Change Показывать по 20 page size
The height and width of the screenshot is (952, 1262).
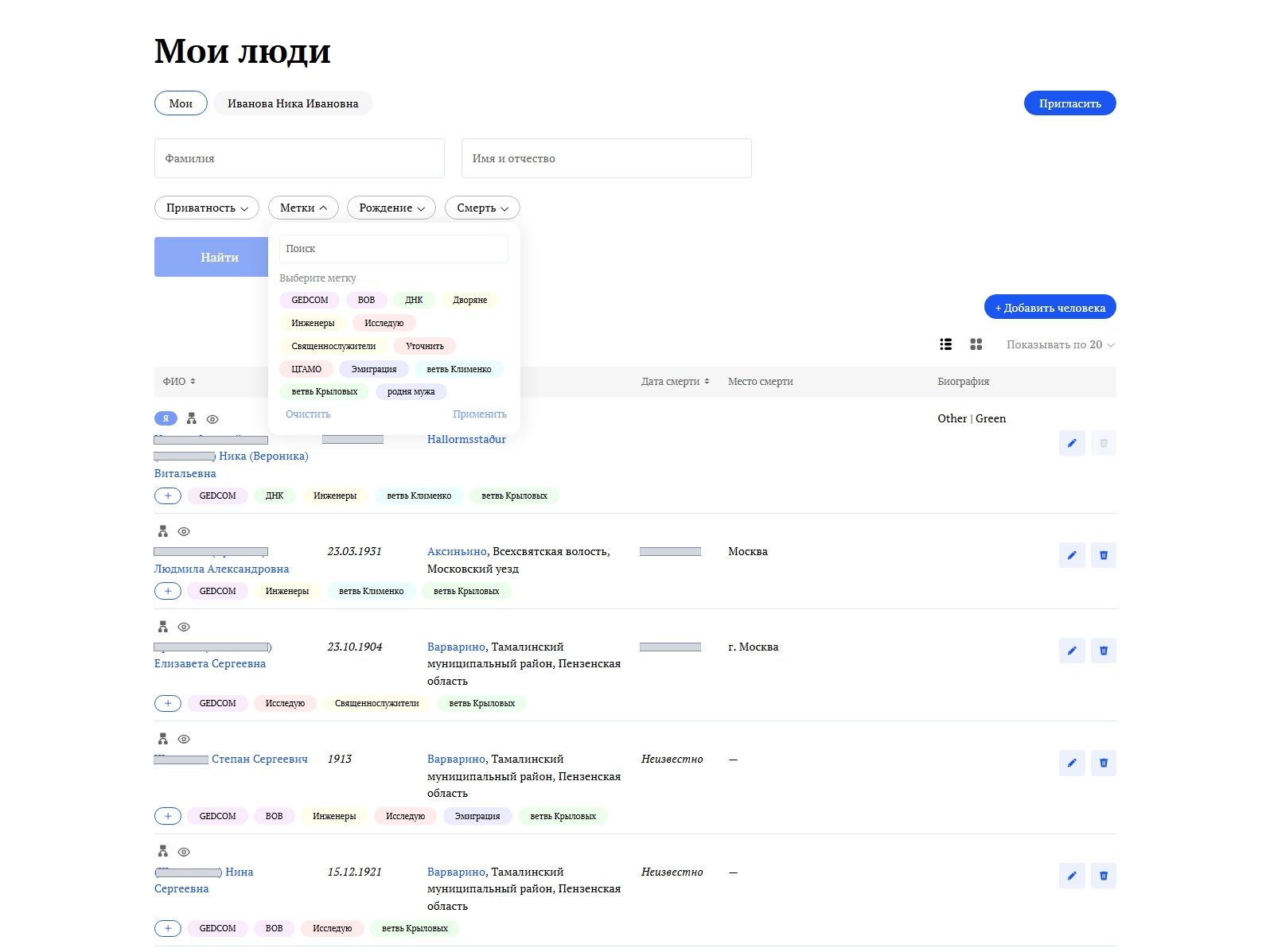coord(1060,344)
